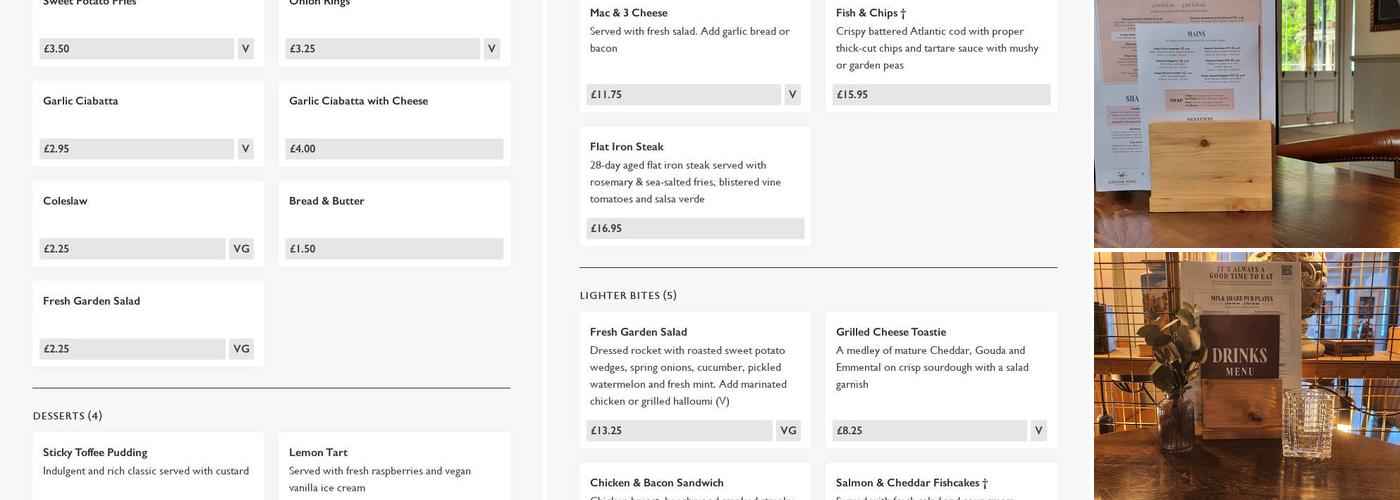1400x500 pixels.
Task: Click the Sticky Toffee Pudding title
Action: (95, 452)
